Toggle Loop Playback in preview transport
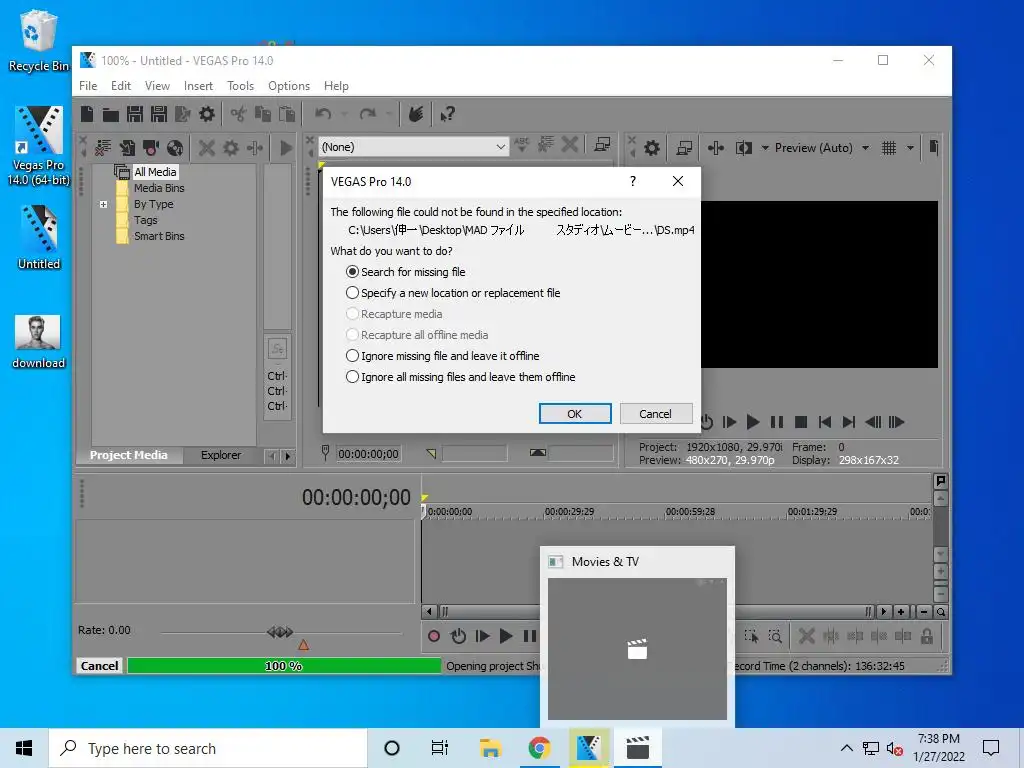Screen dimensions: 1024x768 707,422
